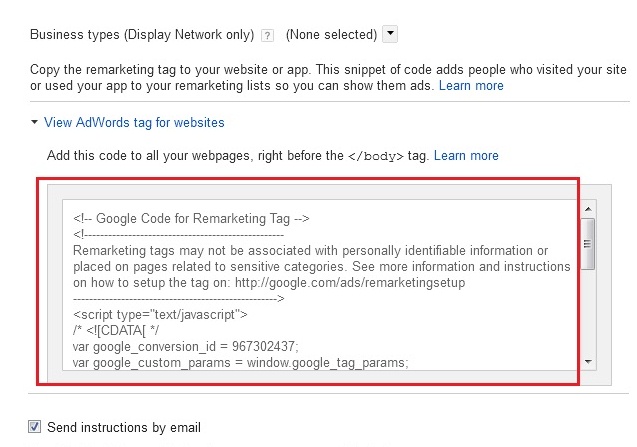Open the Business types dropdown arrow
637x447 pixels.
click(390, 34)
